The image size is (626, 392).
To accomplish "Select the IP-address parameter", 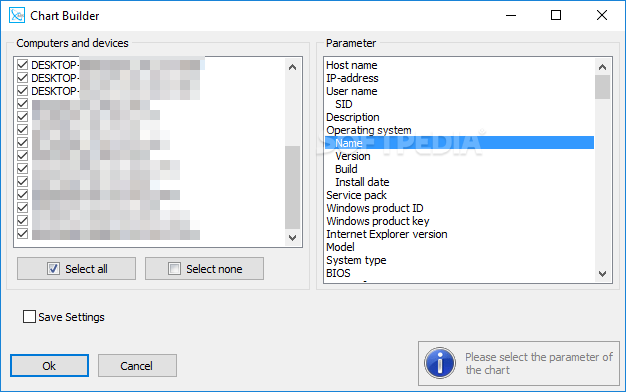I will 459,78.
